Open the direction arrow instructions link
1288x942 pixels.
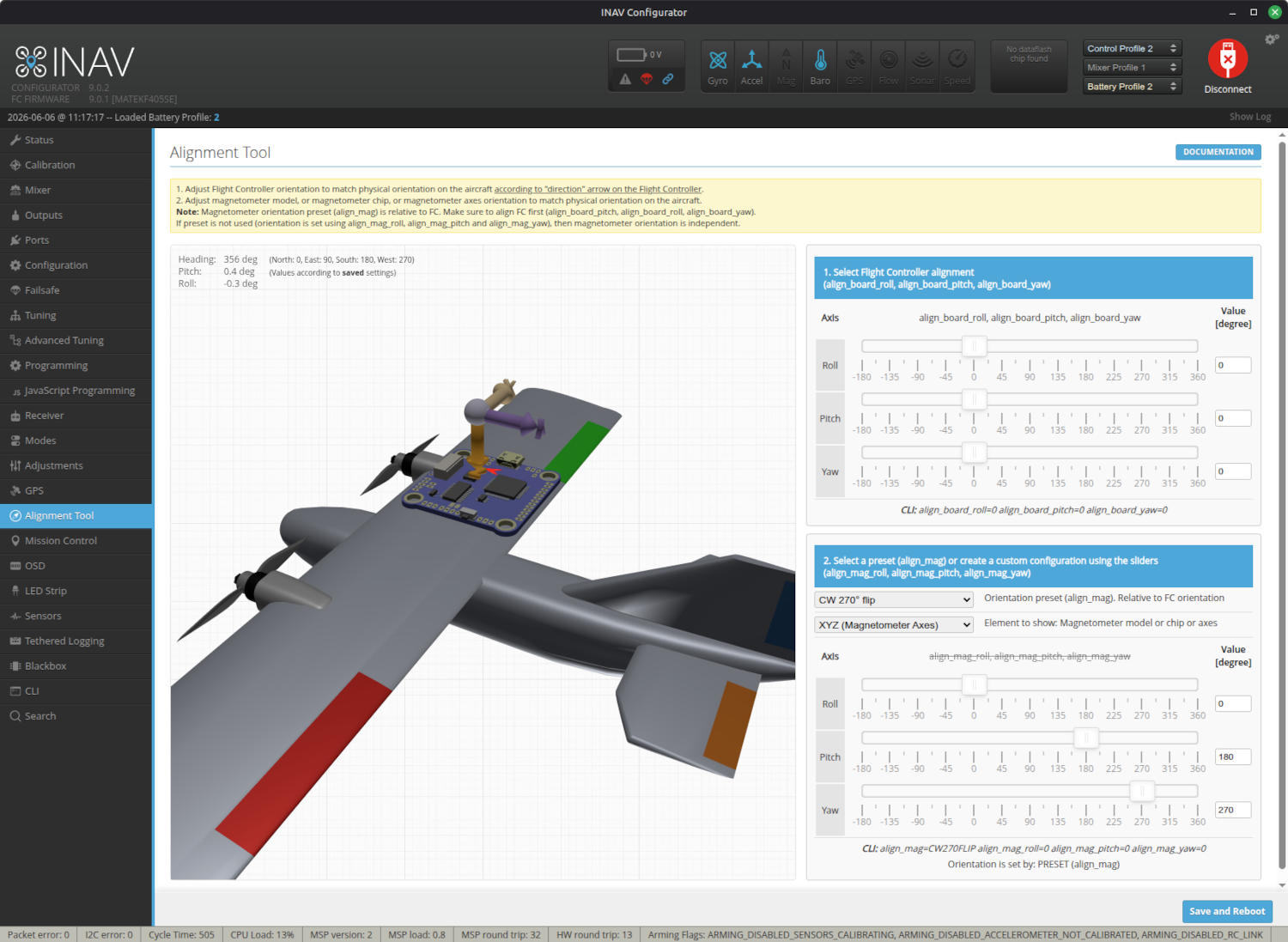coord(598,189)
